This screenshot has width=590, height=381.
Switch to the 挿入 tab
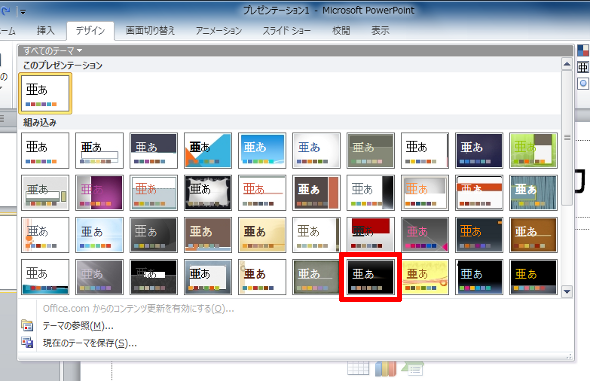[x=46, y=30]
